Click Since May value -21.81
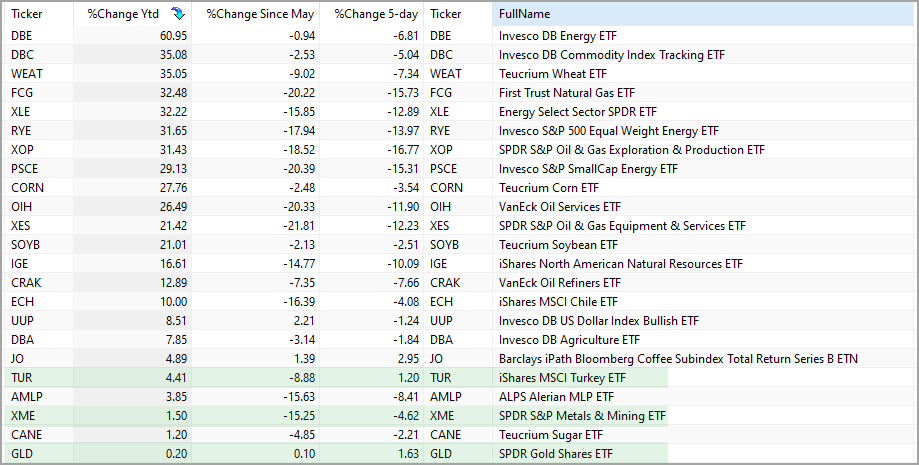Viewport: 919px width, 465px height. coord(298,226)
